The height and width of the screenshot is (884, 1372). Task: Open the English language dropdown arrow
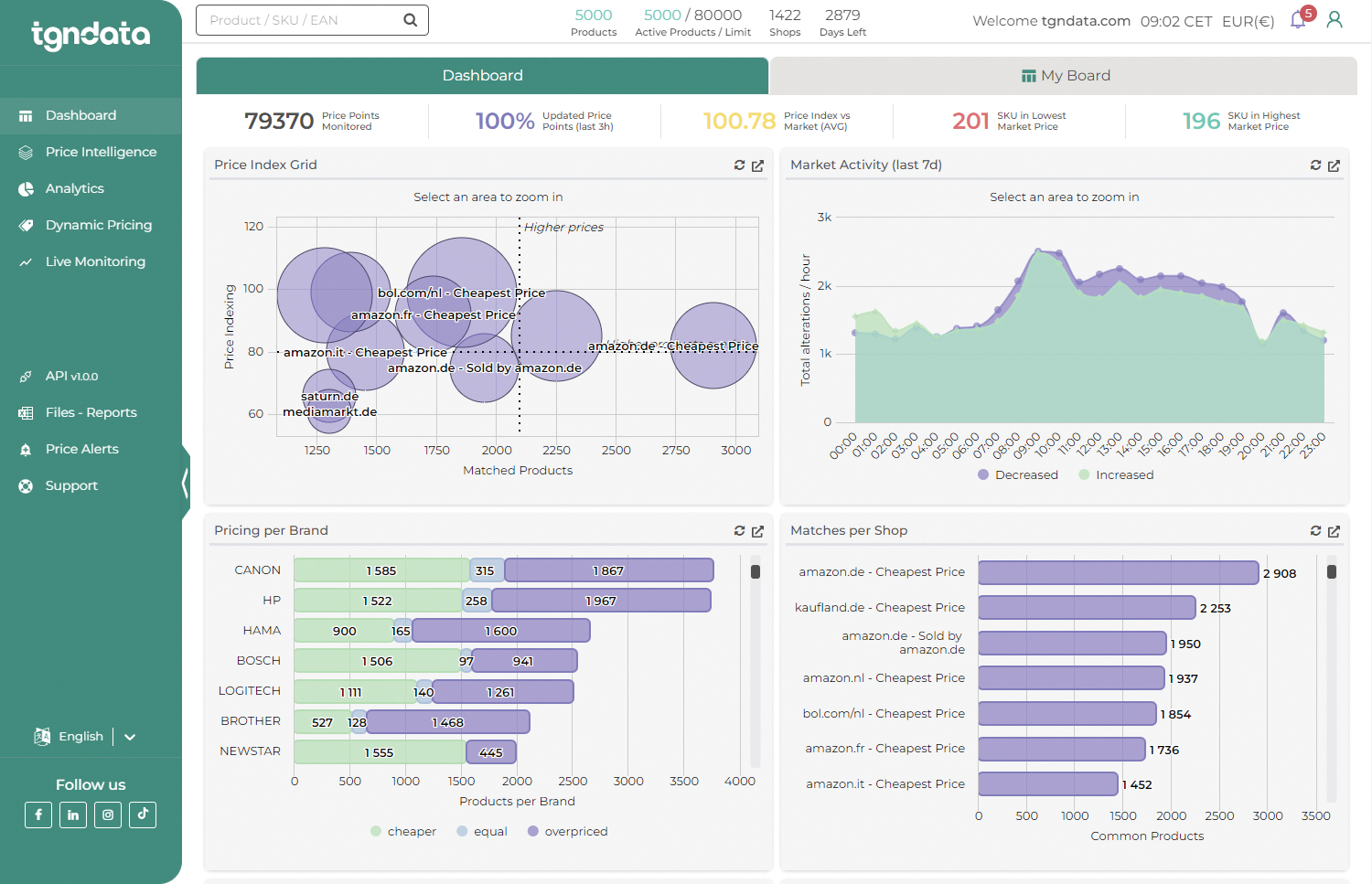[x=130, y=737]
